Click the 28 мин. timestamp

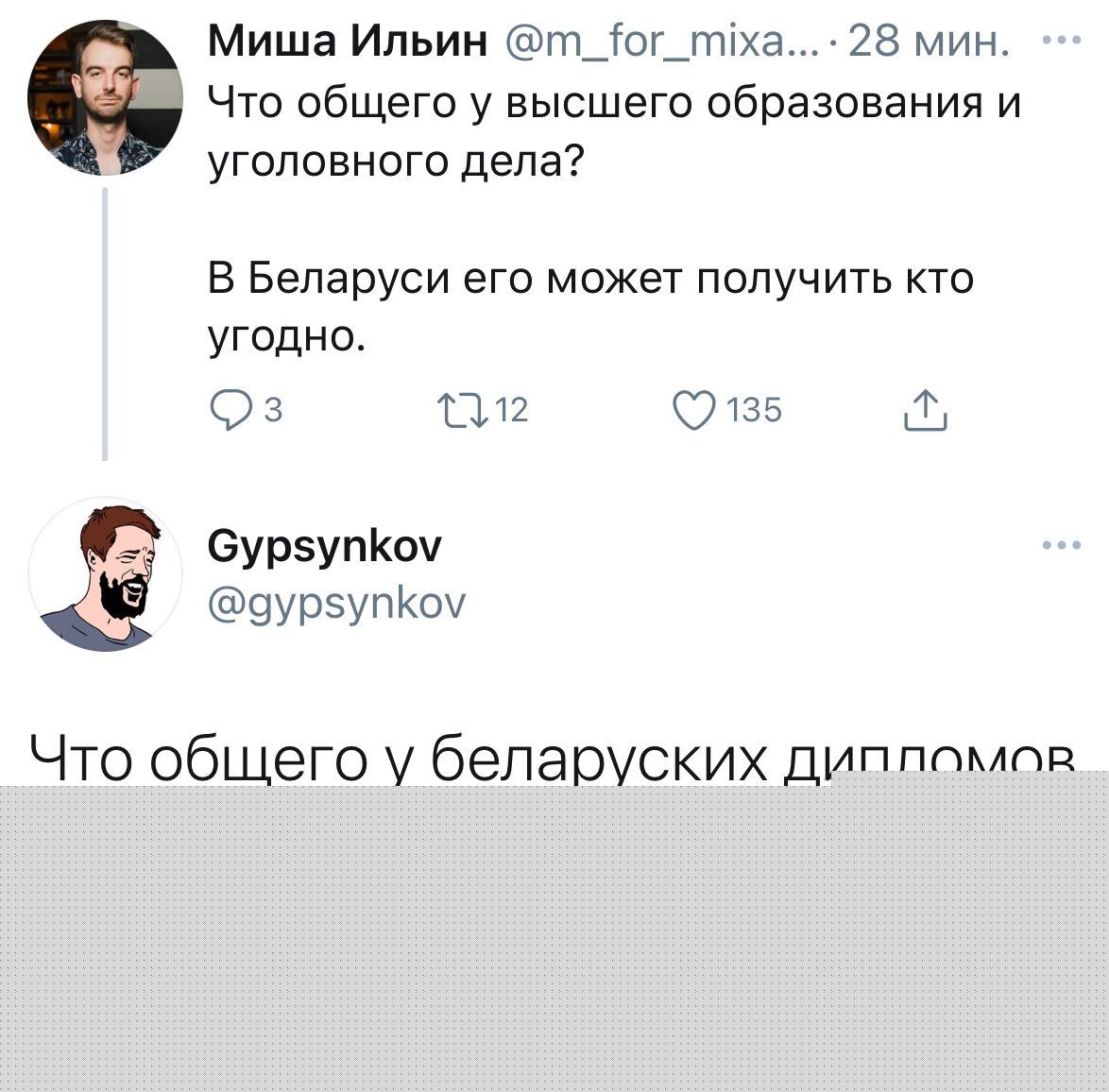[x=929, y=43]
